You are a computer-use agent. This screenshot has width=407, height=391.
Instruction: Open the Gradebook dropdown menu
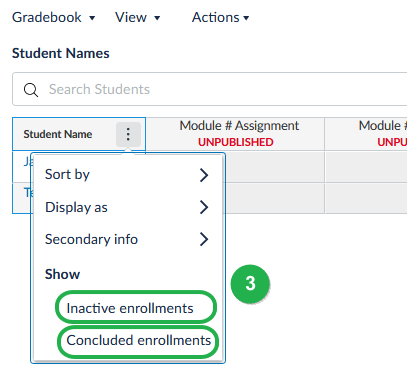pos(53,17)
